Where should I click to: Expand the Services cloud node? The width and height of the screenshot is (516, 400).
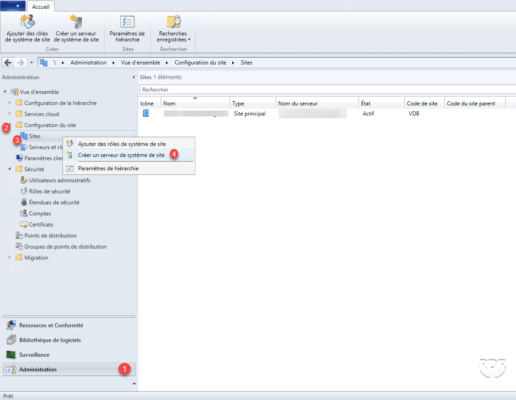pos(10,114)
